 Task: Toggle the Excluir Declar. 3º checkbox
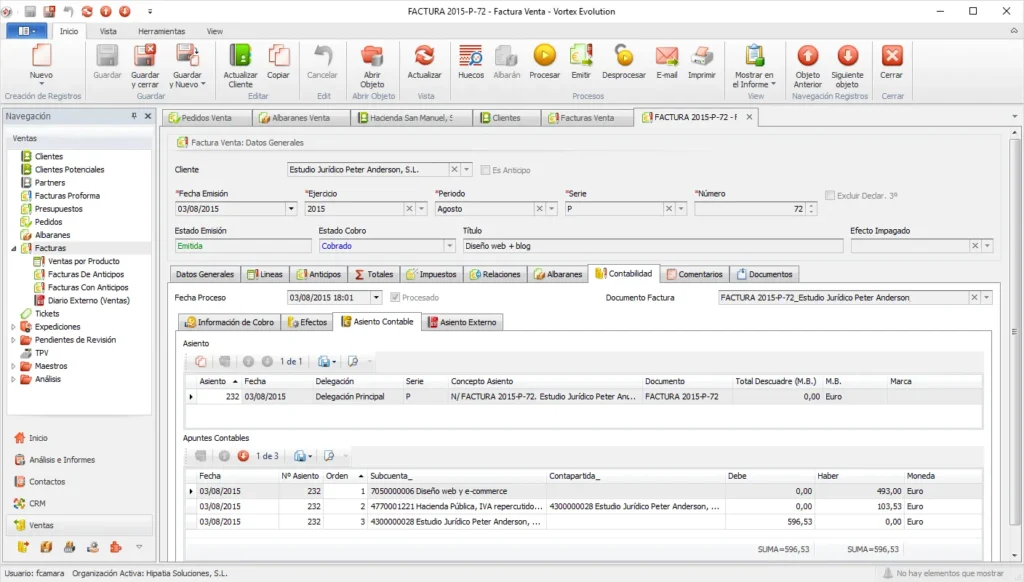pos(829,195)
